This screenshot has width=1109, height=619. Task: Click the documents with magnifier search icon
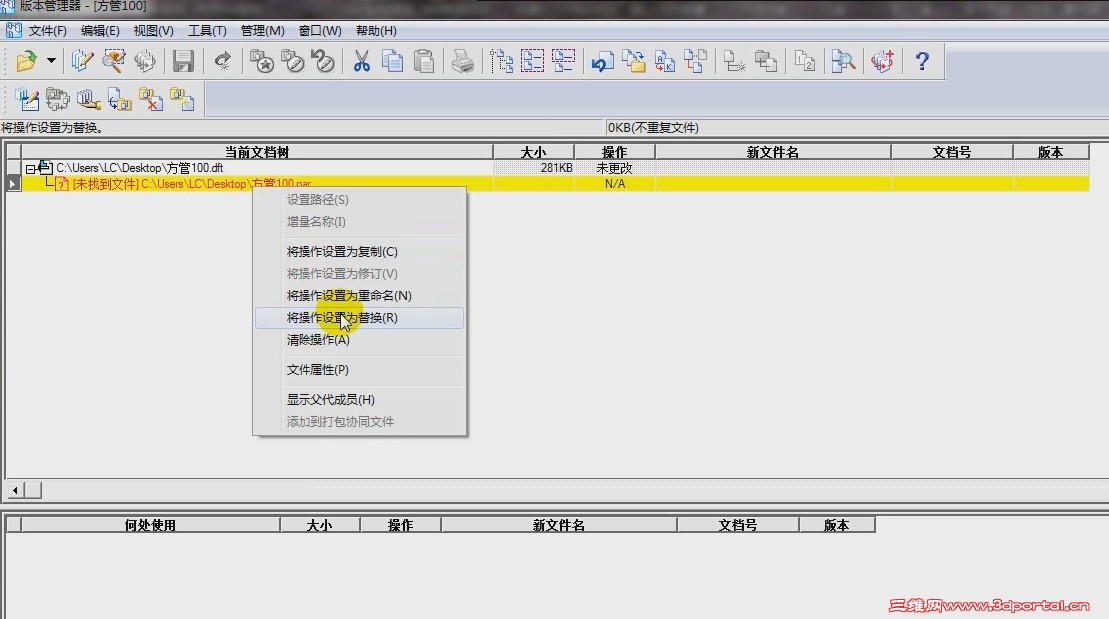click(x=843, y=61)
